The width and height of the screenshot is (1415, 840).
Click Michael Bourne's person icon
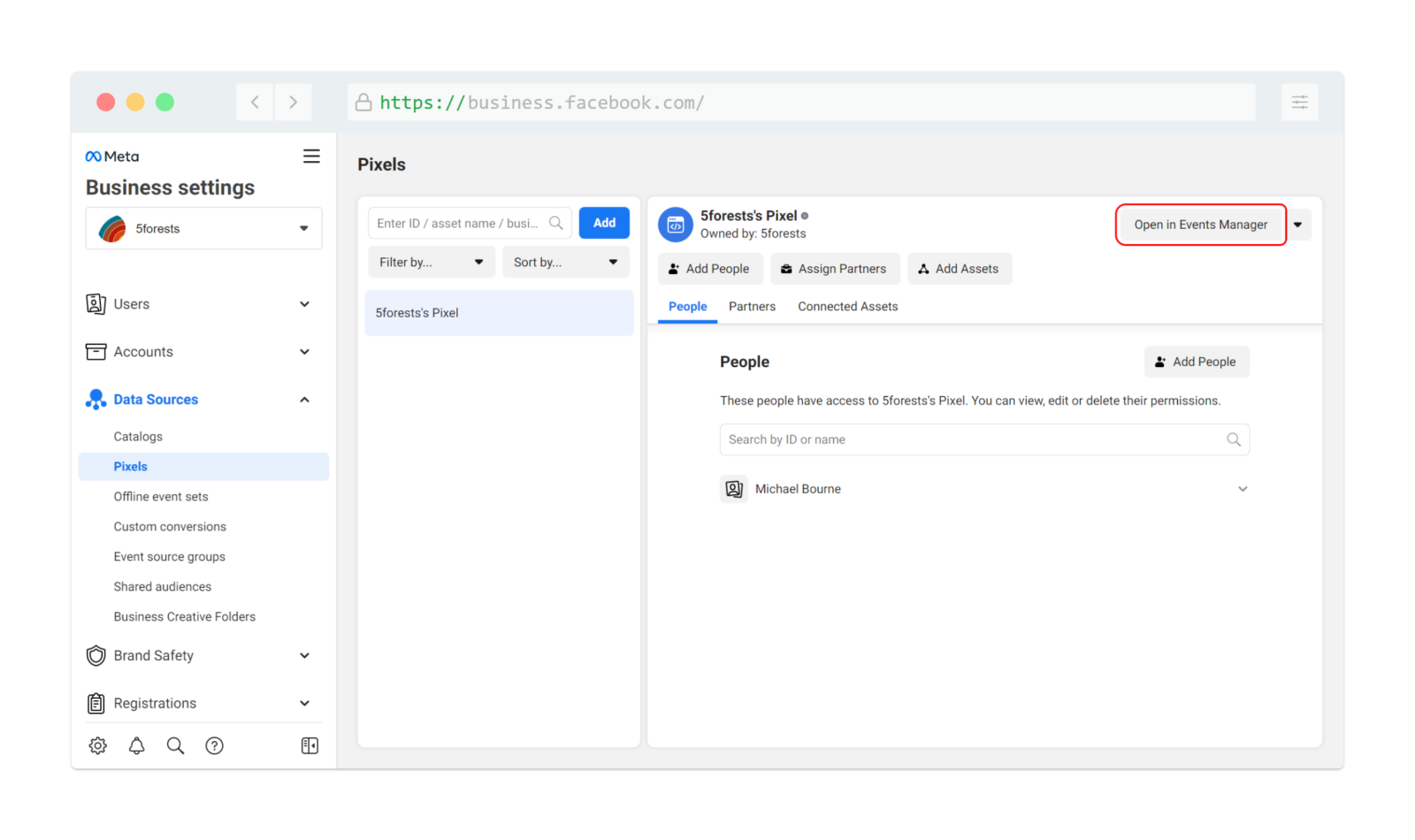734,489
